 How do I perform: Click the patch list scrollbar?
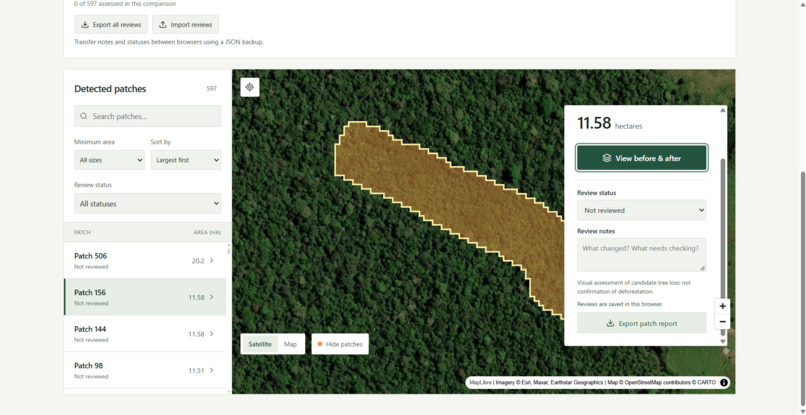pyautogui.click(x=229, y=249)
